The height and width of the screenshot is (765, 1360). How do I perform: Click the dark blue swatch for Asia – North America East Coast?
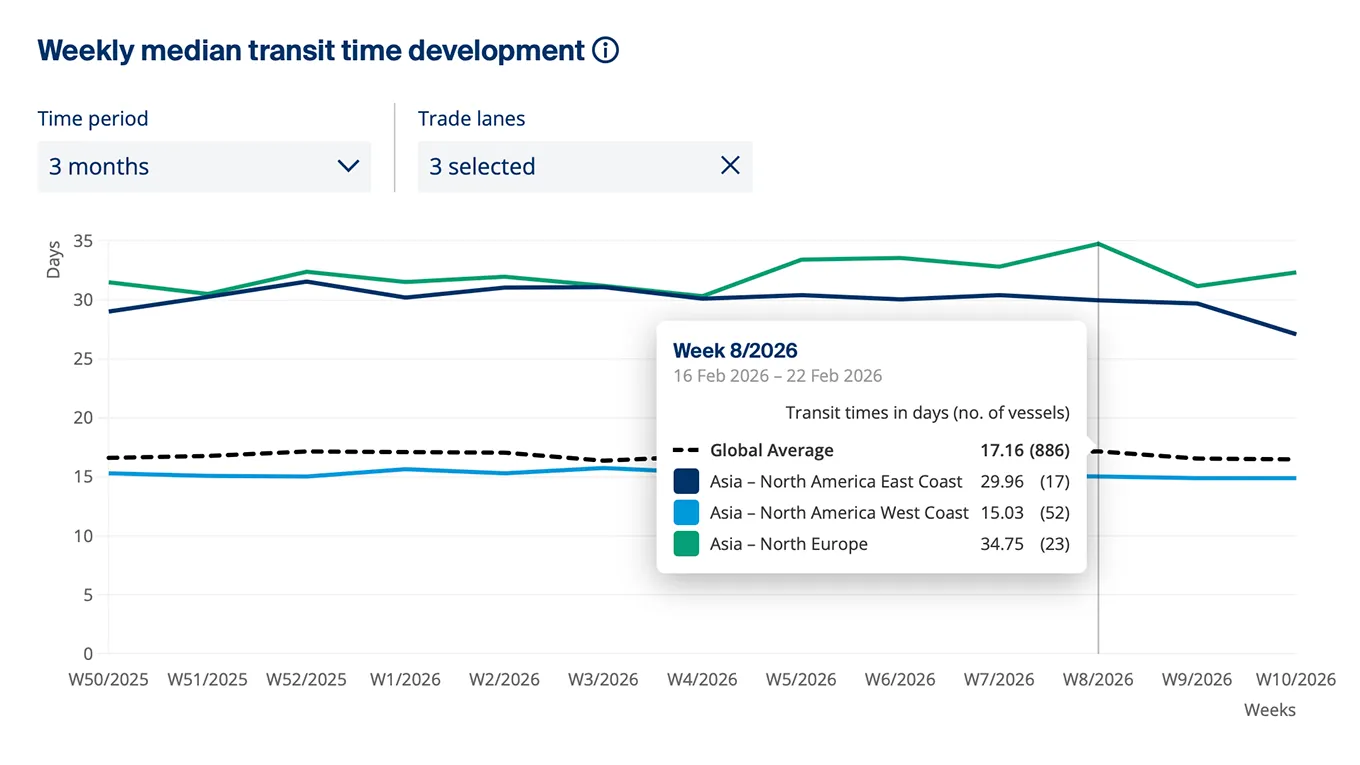[685, 481]
